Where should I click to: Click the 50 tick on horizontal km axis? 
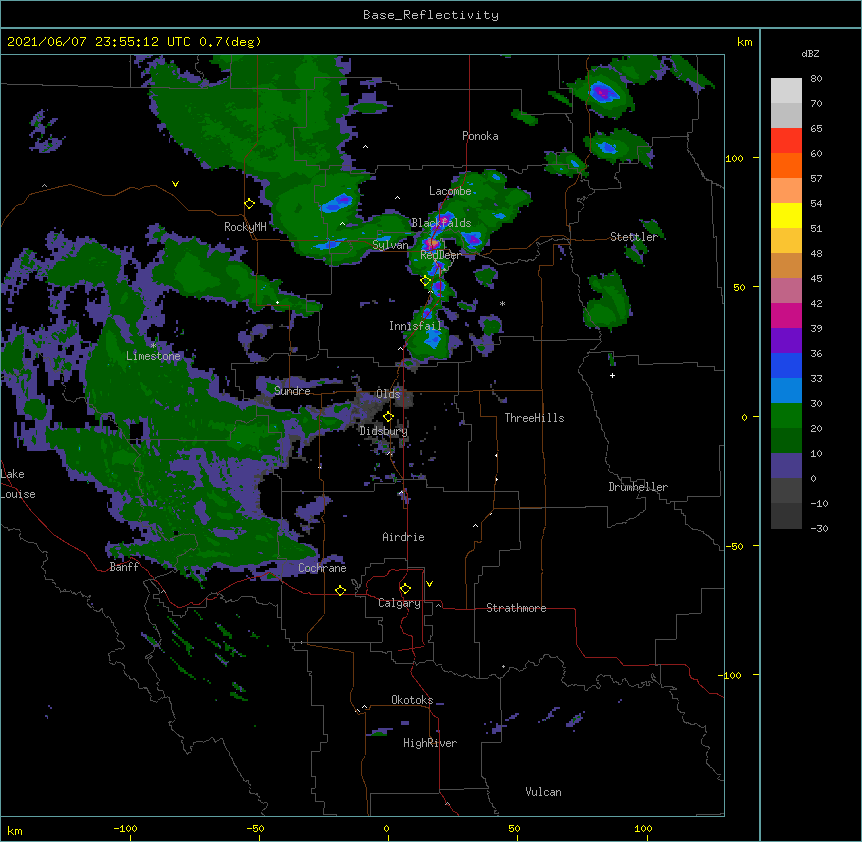pyautogui.click(x=514, y=828)
